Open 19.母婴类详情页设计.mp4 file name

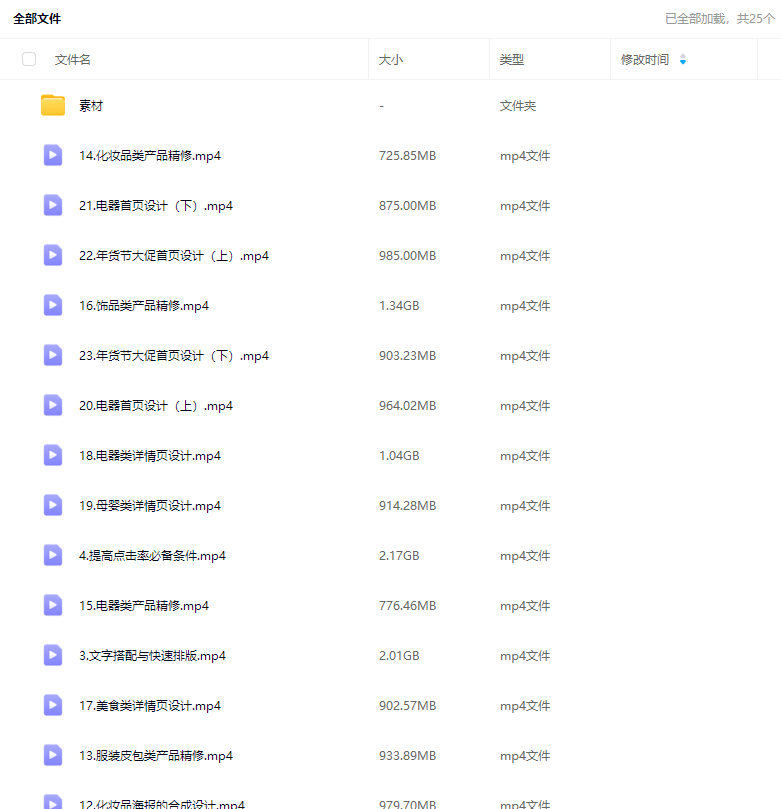tap(149, 506)
